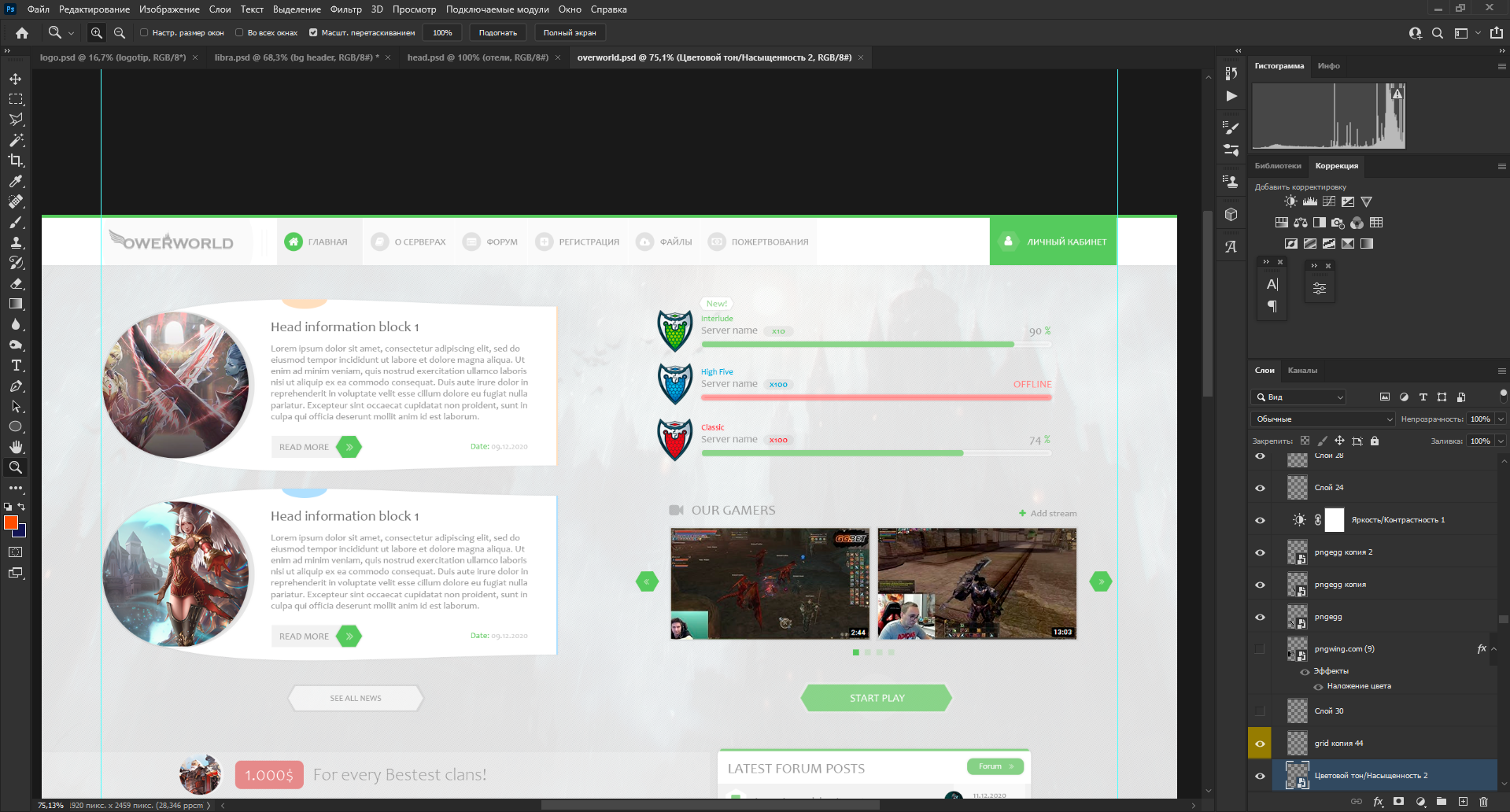Select the Eyedropper tool

15,181
